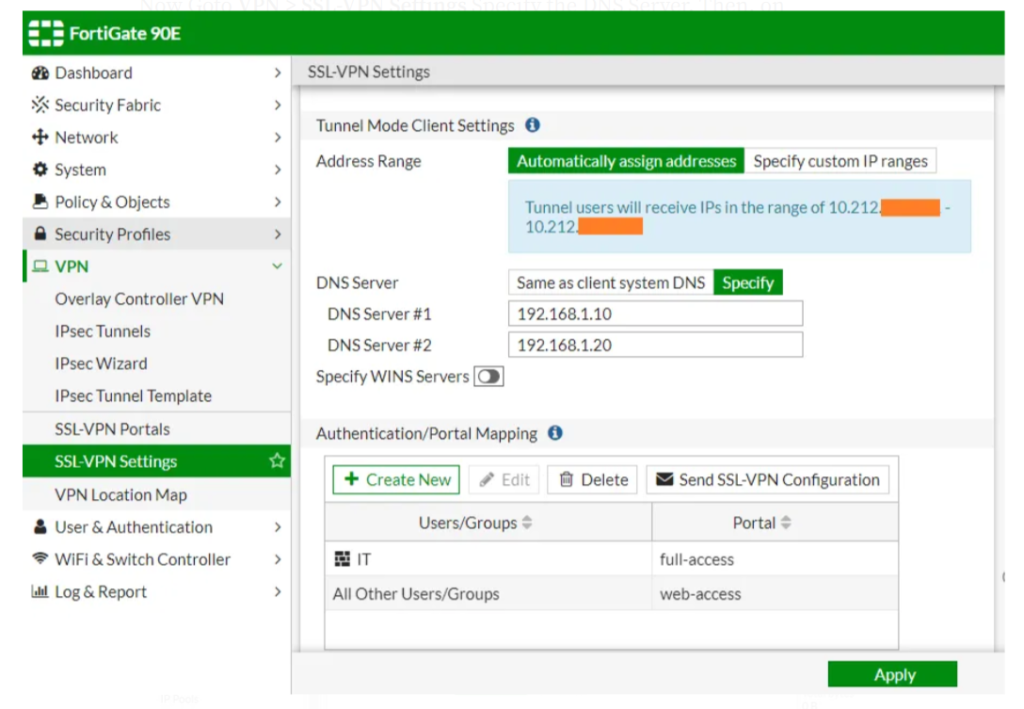Open info tooltip for Tunnel Mode Client Settings

point(533,125)
